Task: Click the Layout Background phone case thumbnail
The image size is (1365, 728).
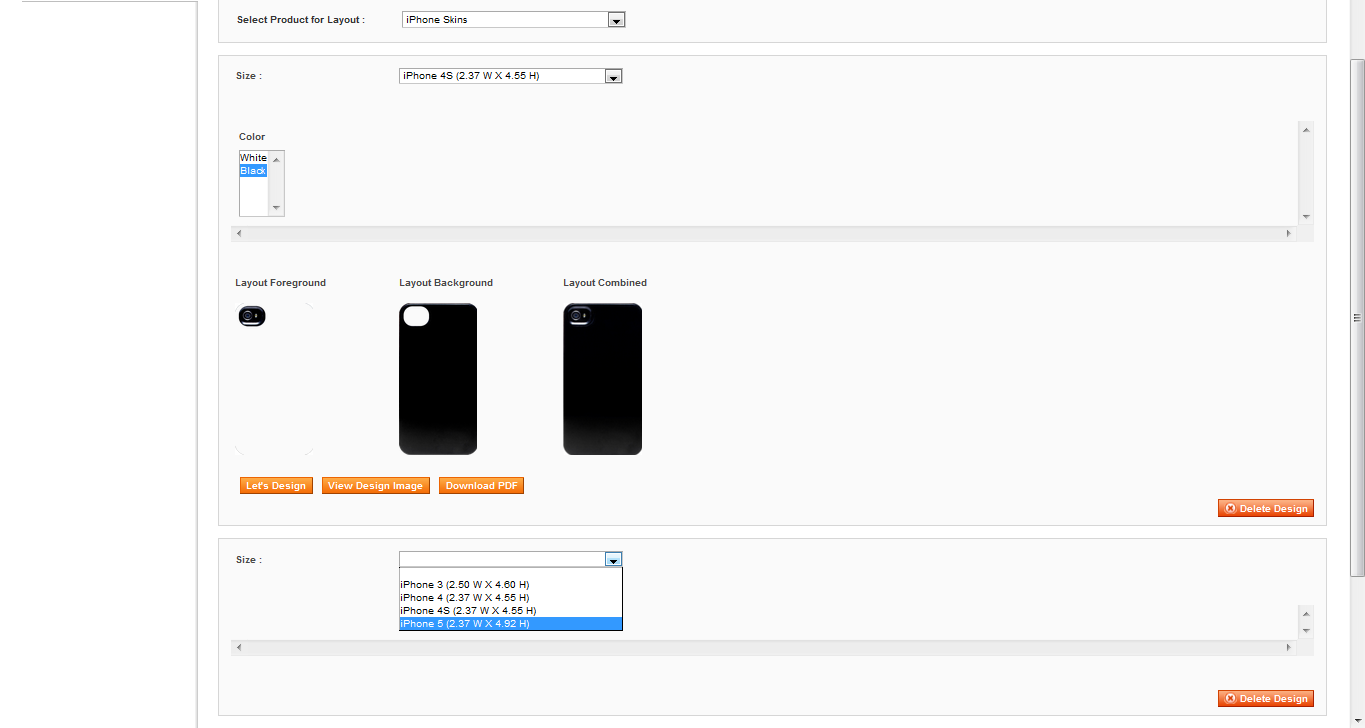Action: coord(438,379)
